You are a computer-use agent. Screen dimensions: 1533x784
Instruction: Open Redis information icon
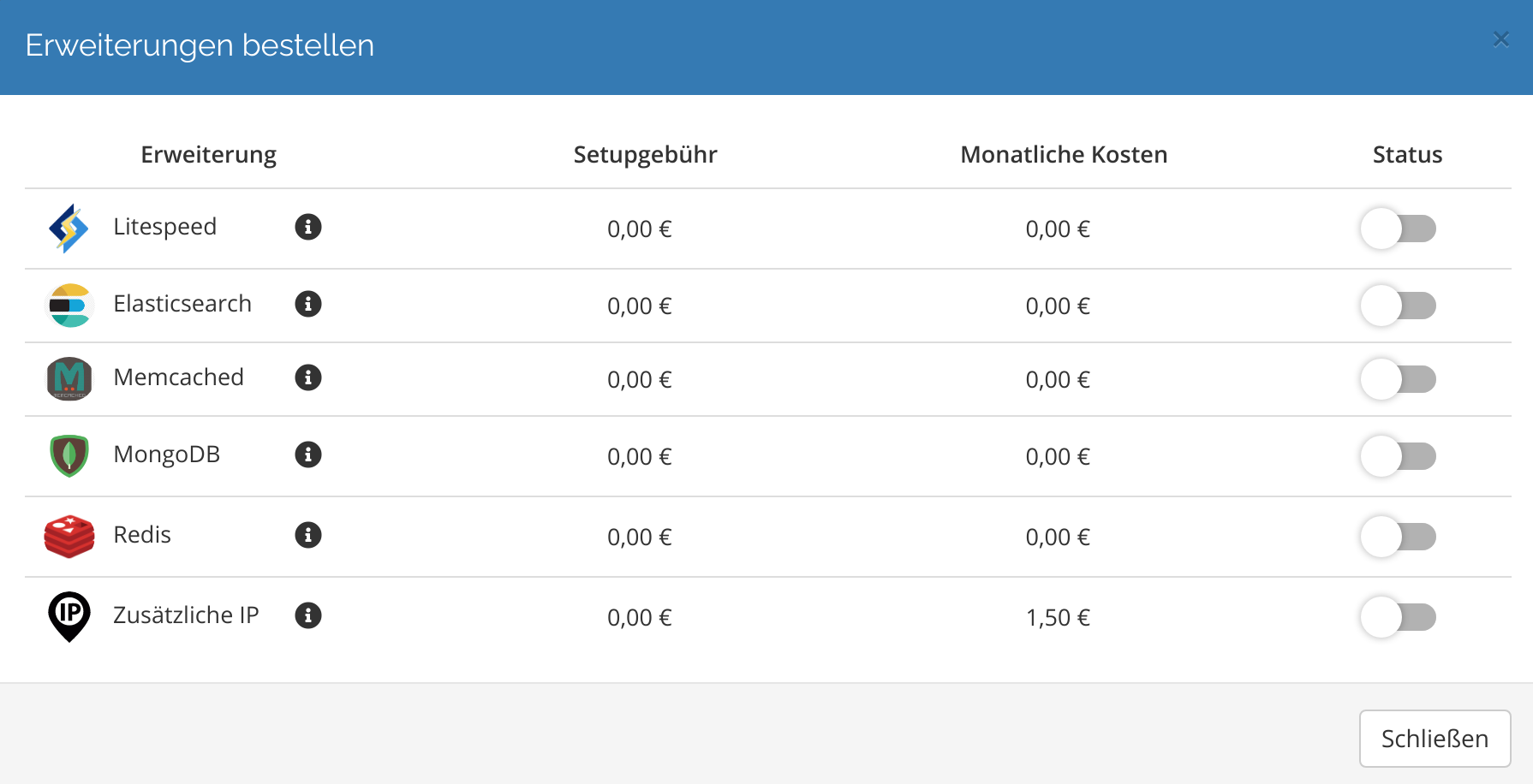pos(308,535)
